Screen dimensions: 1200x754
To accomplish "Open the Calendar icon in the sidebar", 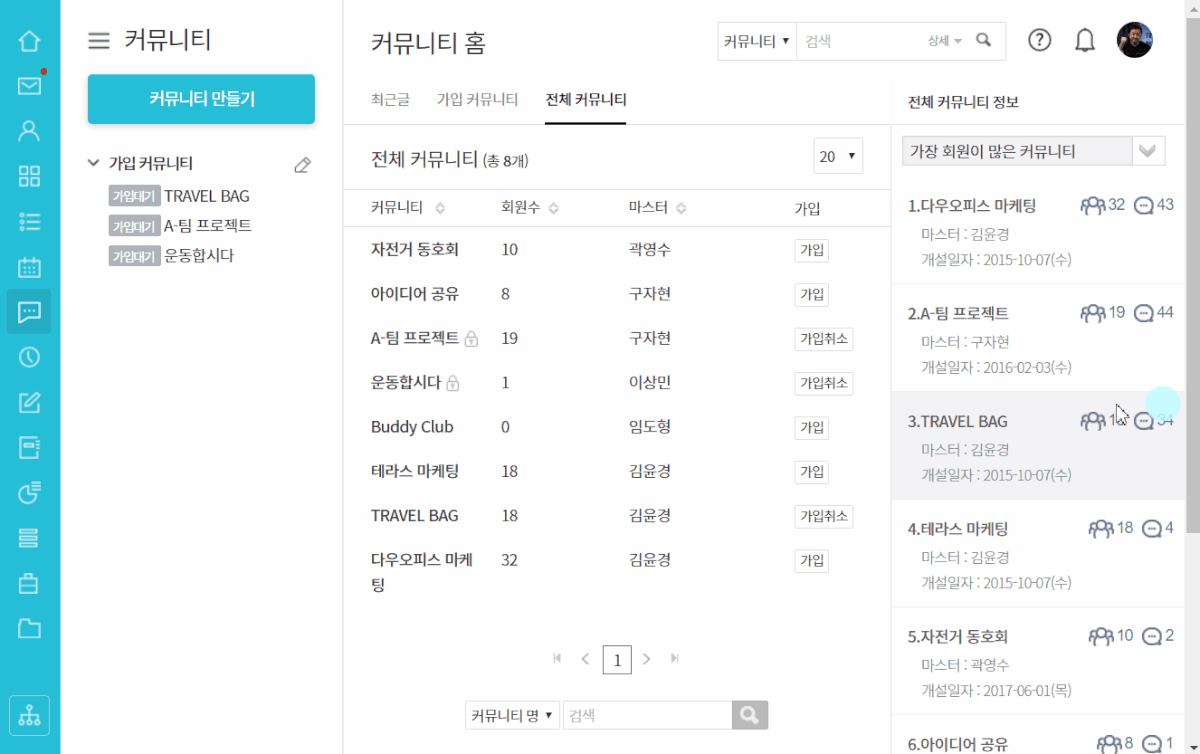I will pos(29,267).
